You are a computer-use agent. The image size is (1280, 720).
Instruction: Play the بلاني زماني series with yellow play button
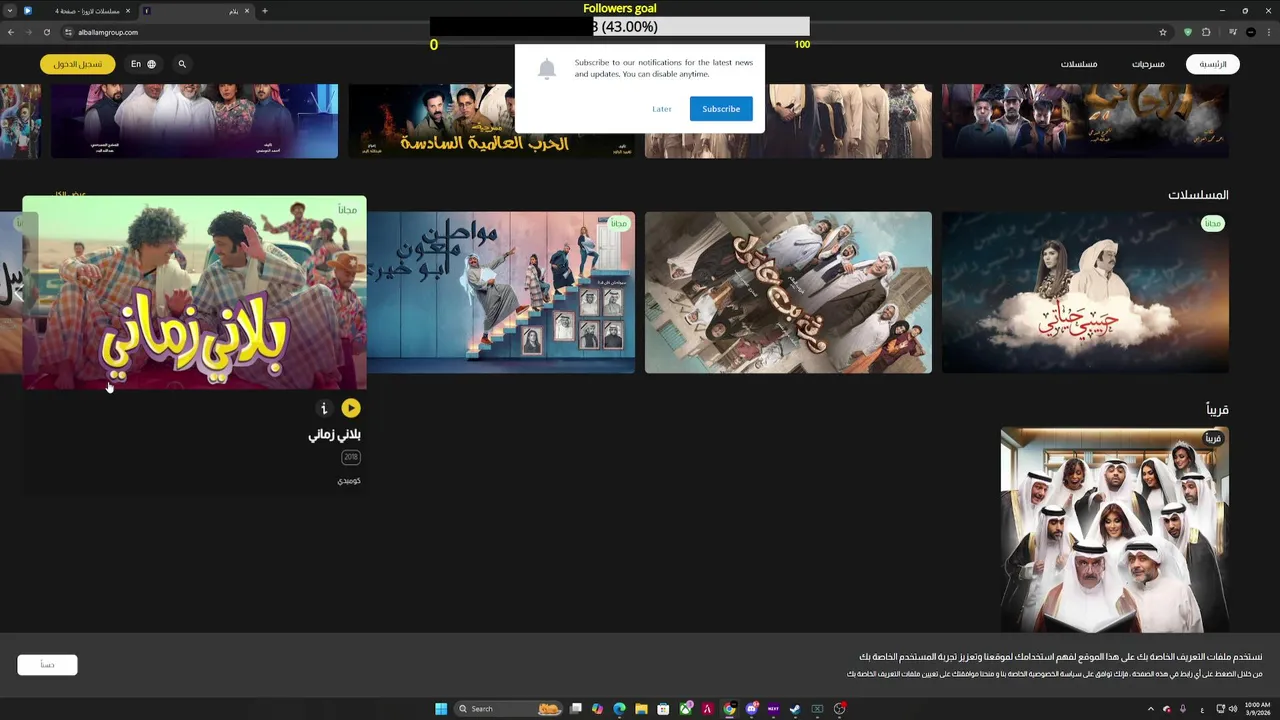click(351, 408)
